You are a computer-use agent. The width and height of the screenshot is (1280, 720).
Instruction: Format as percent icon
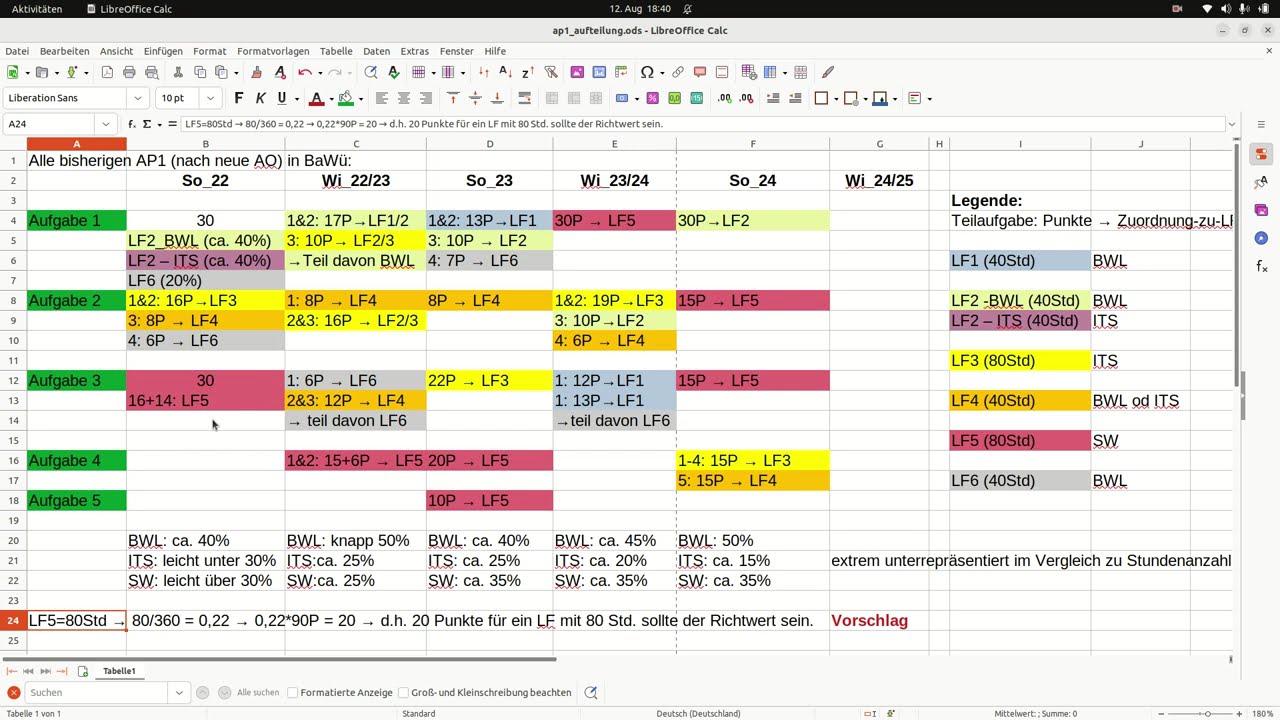[x=652, y=98]
